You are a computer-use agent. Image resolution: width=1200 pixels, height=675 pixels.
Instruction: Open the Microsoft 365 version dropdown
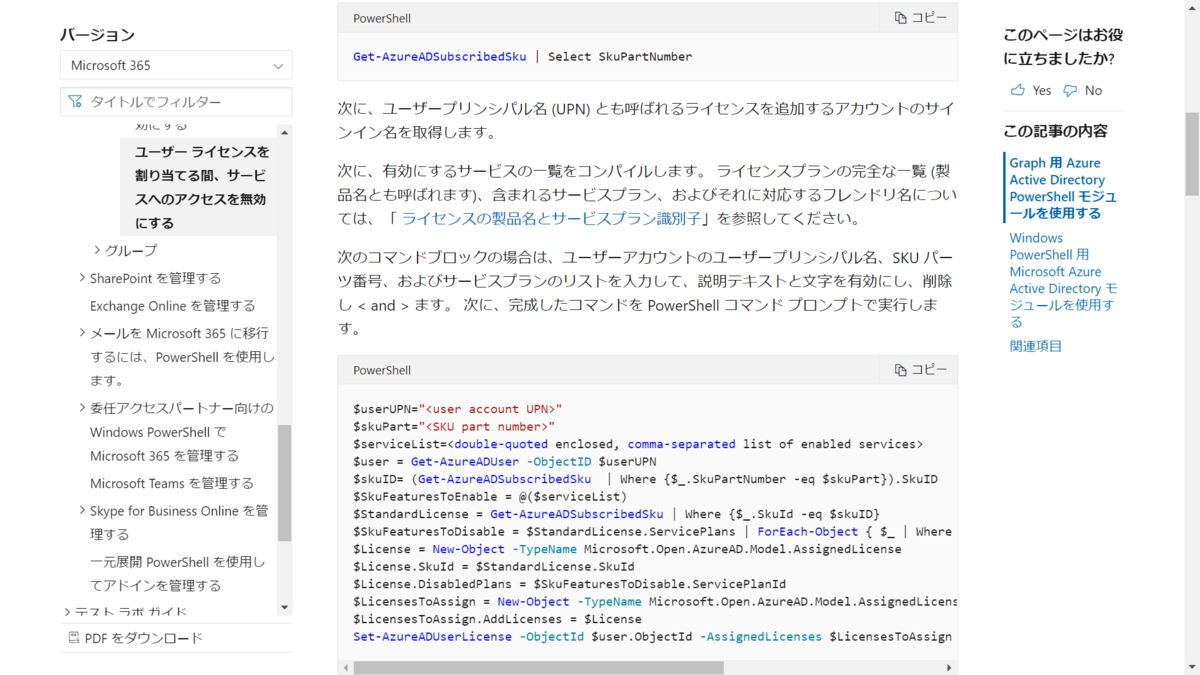click(x=176, y=65)
